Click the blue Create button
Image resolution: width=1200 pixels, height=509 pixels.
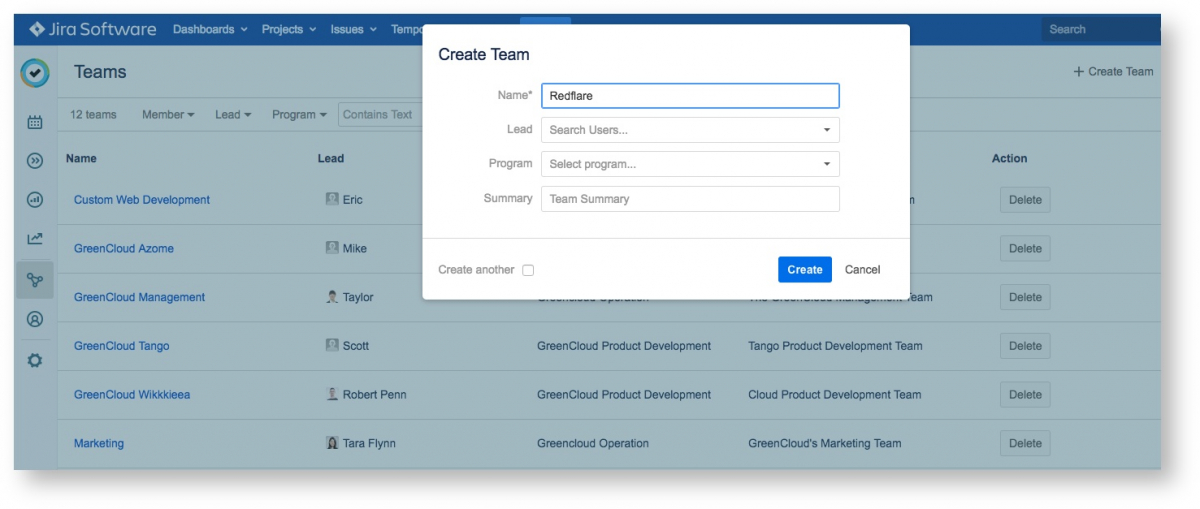pos(804,270)
